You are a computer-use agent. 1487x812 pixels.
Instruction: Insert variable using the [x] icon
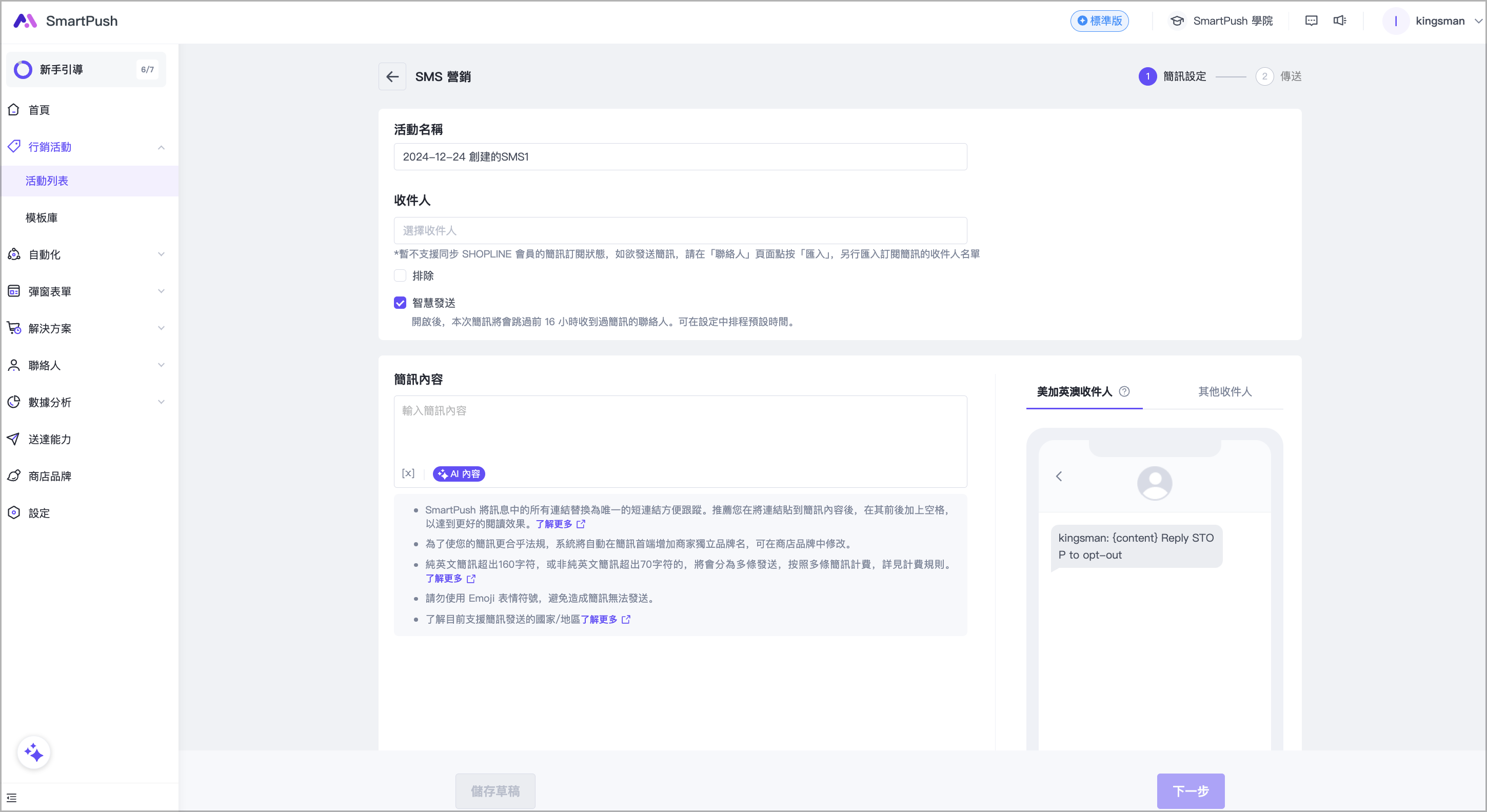[408, 473]
